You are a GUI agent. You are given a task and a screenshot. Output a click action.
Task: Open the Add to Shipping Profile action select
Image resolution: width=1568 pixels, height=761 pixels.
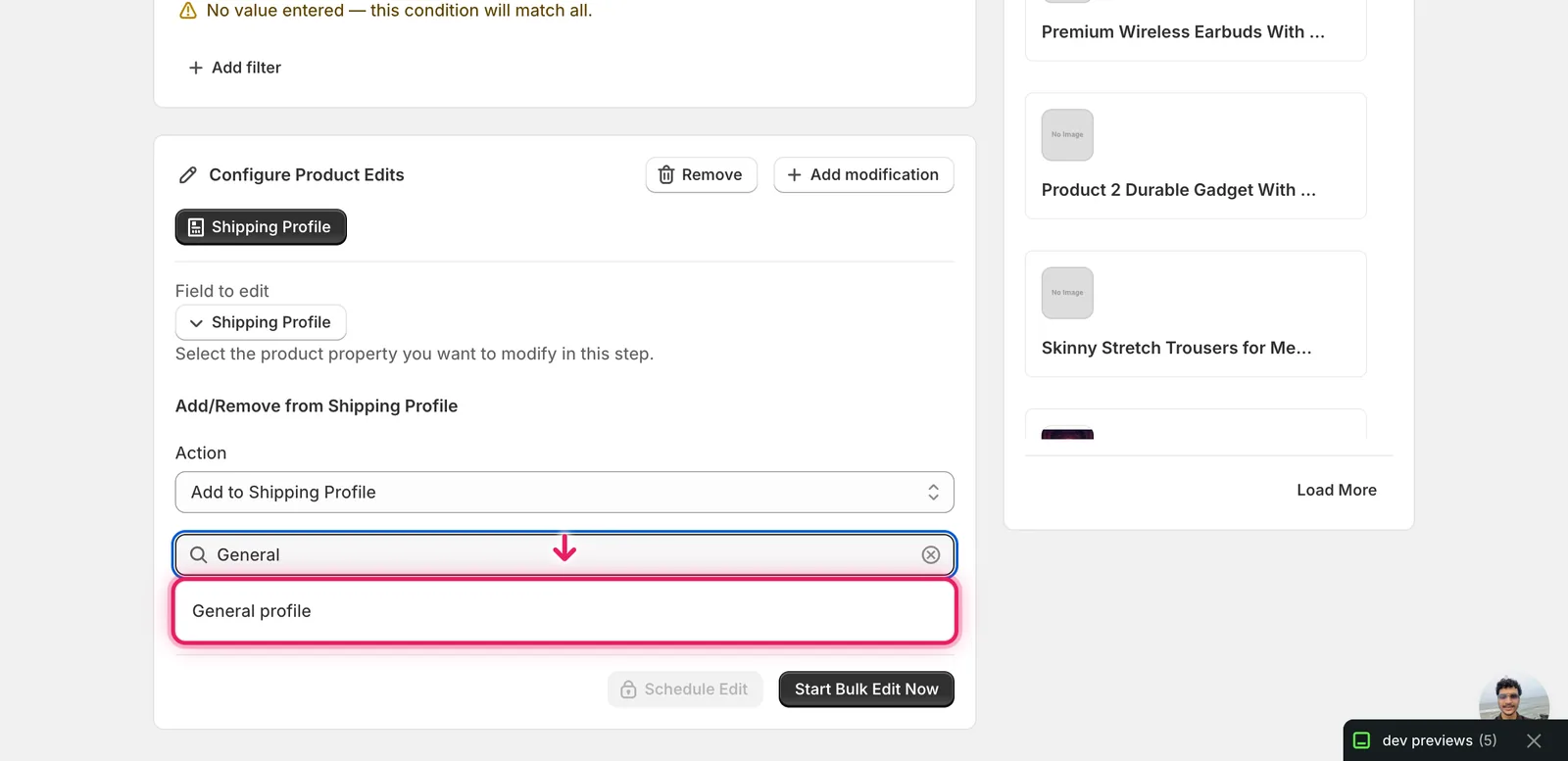pos(564,493)
